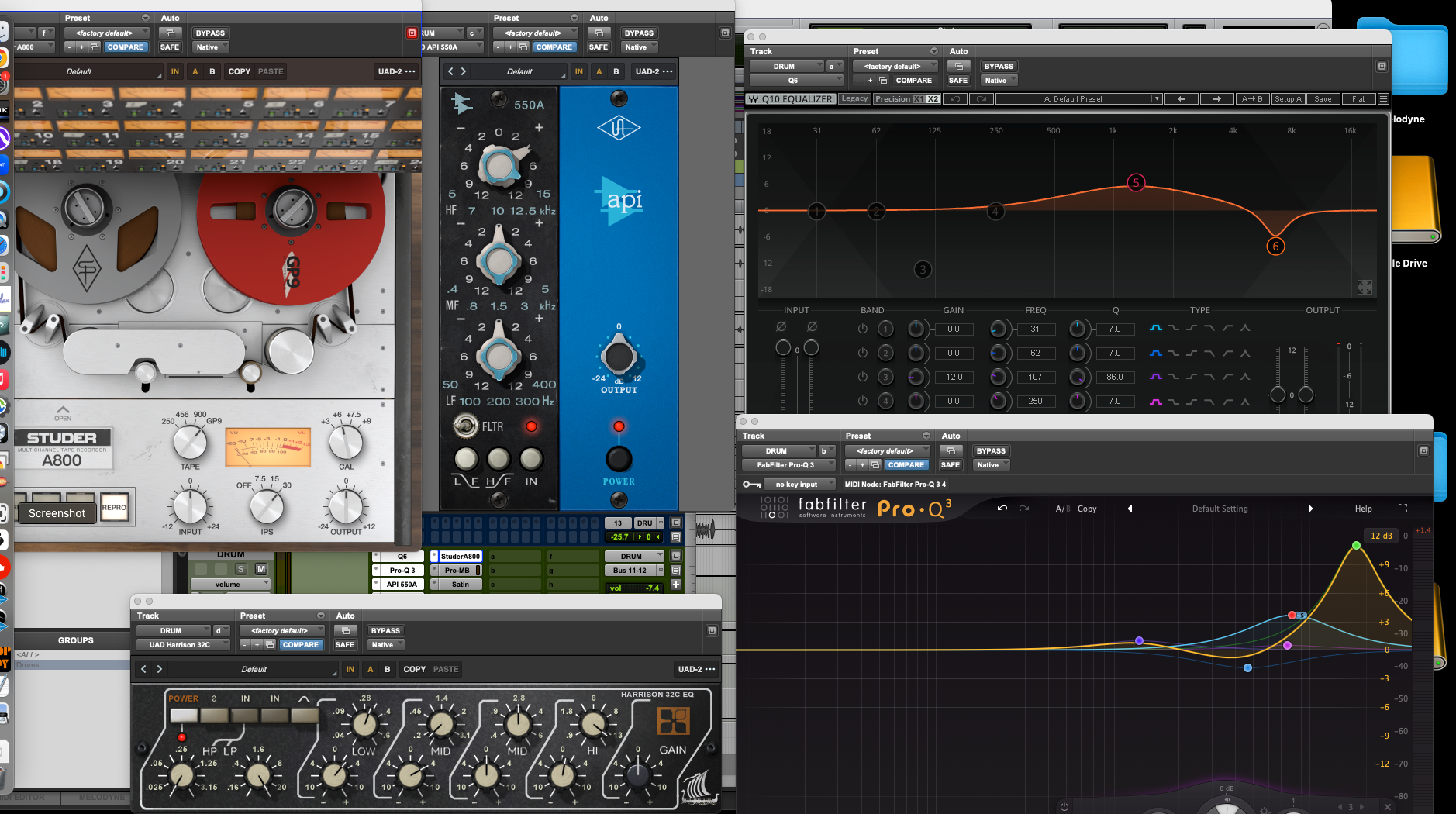Click the A→B copy button in Q10

point(1252,99)
